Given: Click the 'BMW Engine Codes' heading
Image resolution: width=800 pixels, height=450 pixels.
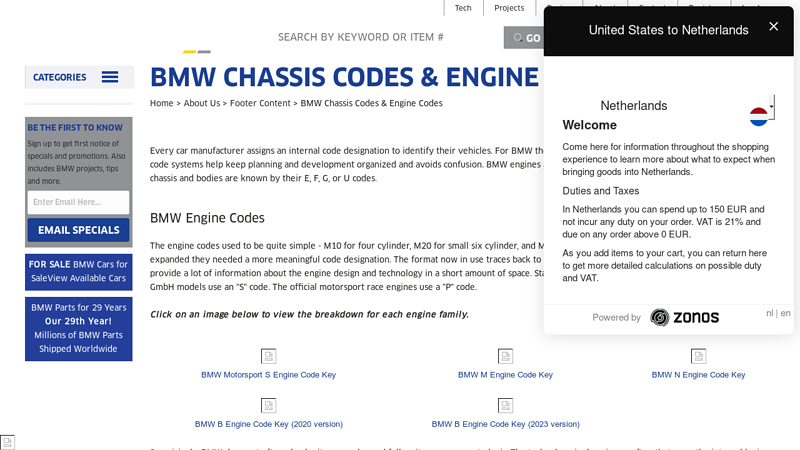Looking at the screenshot, I should tap(207, 218).
